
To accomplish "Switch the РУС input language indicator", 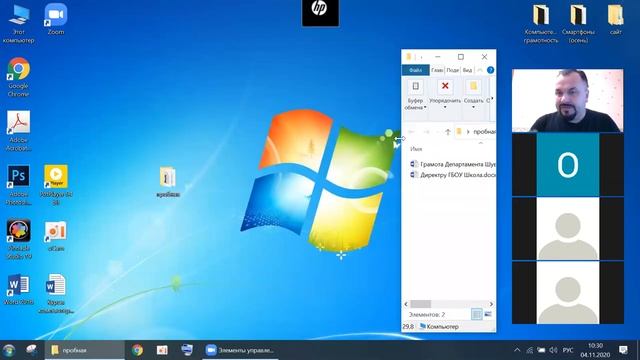I will (568, 350).
